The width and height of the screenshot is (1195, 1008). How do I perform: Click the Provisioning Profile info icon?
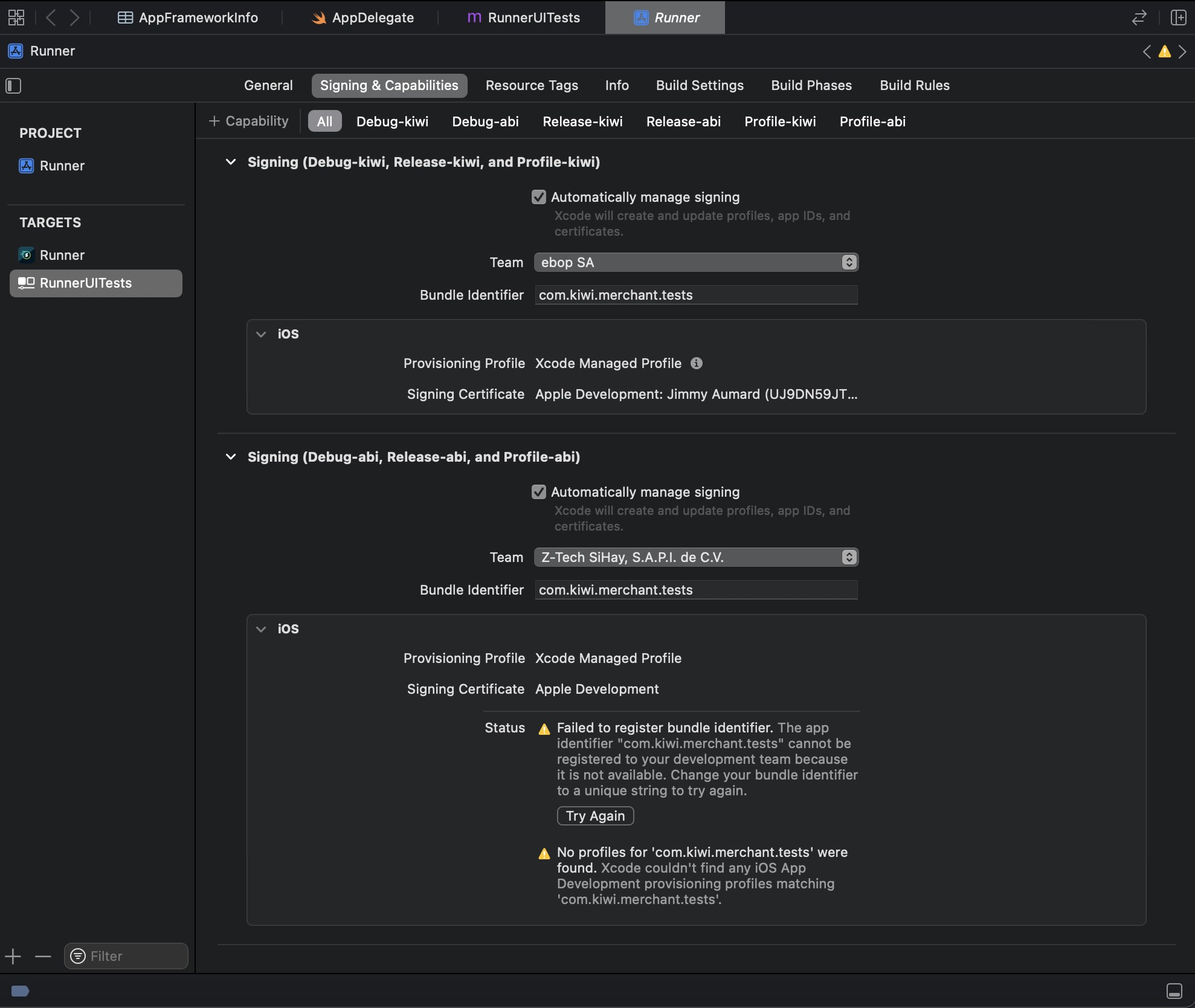(696, 363)
